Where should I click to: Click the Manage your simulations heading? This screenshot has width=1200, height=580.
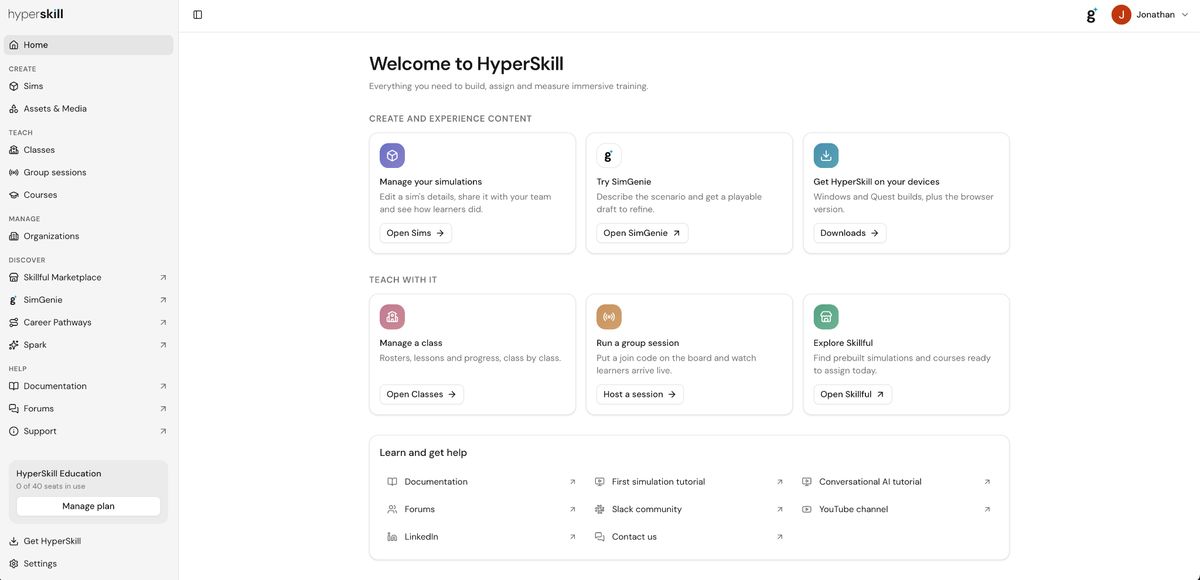pos(431,182)
